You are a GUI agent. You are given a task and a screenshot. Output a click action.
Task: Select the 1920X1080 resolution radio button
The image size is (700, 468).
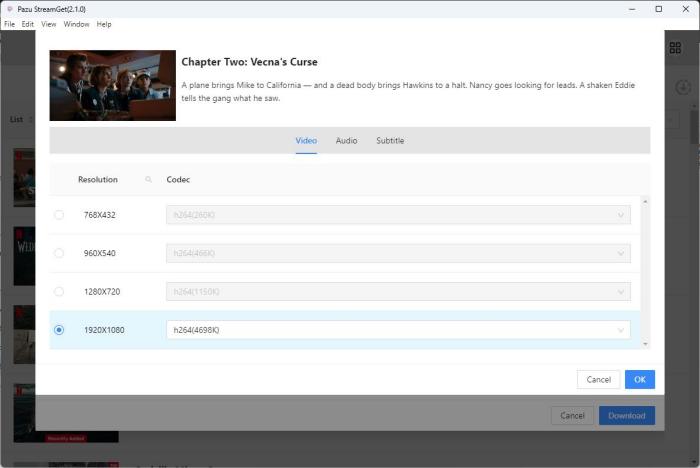(59, 330)
